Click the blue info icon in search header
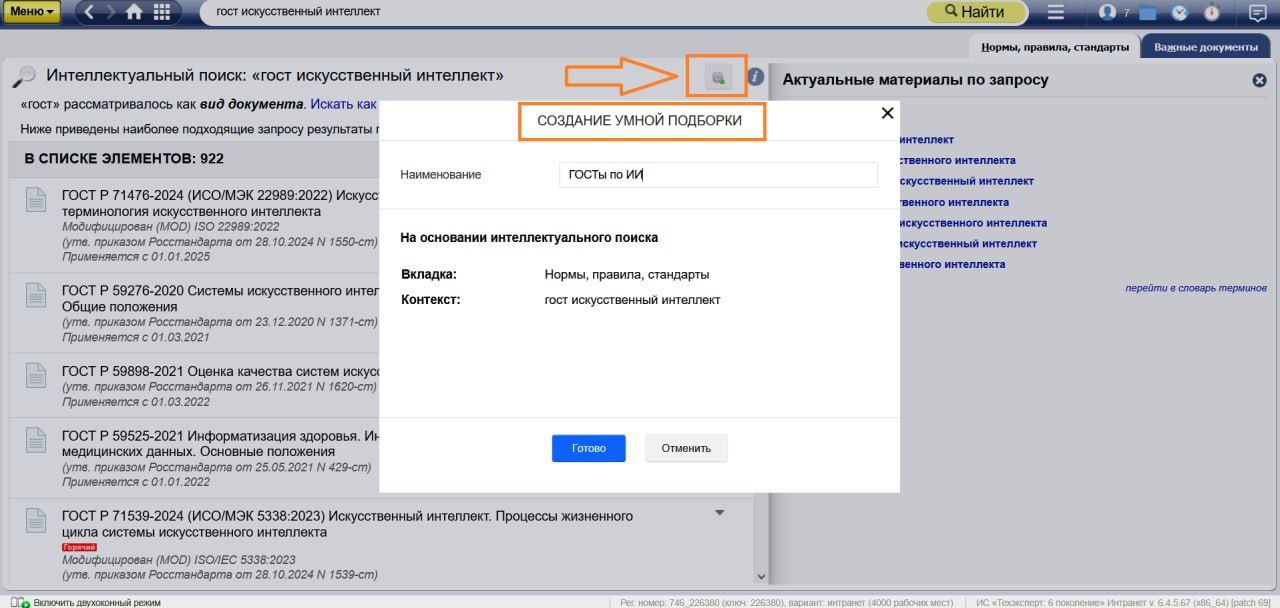This screenshot has height=608, width=1280. (756, 76)
